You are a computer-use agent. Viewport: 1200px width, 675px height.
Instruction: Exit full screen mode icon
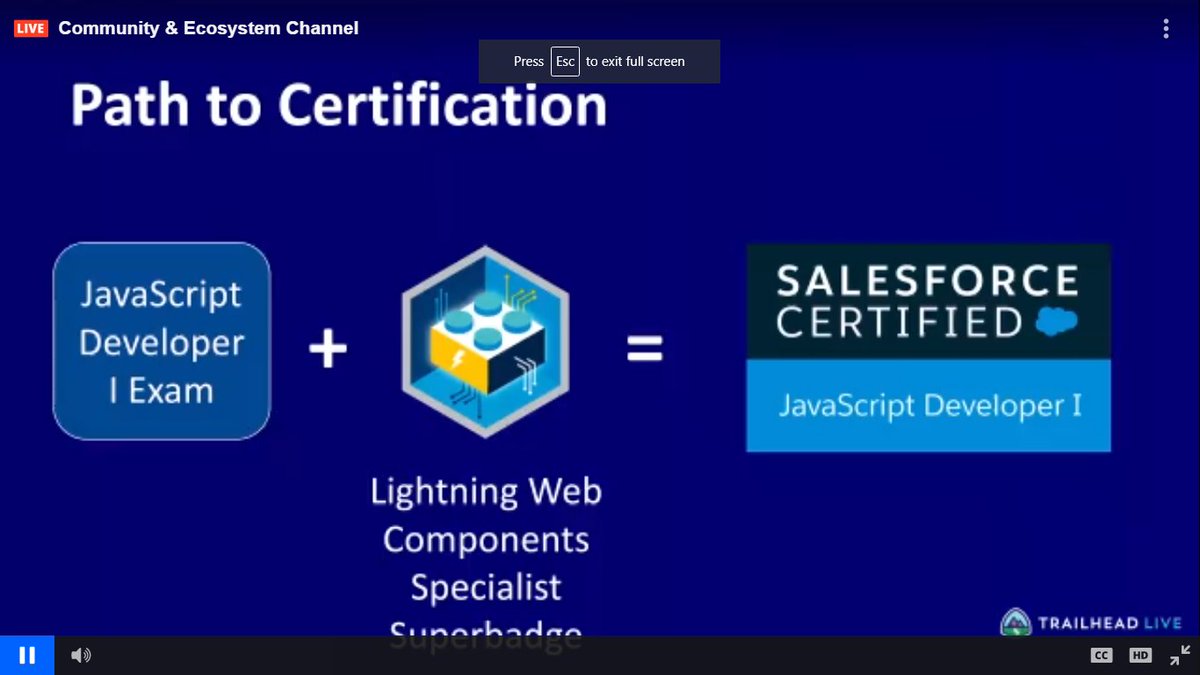click(1181, 656)
